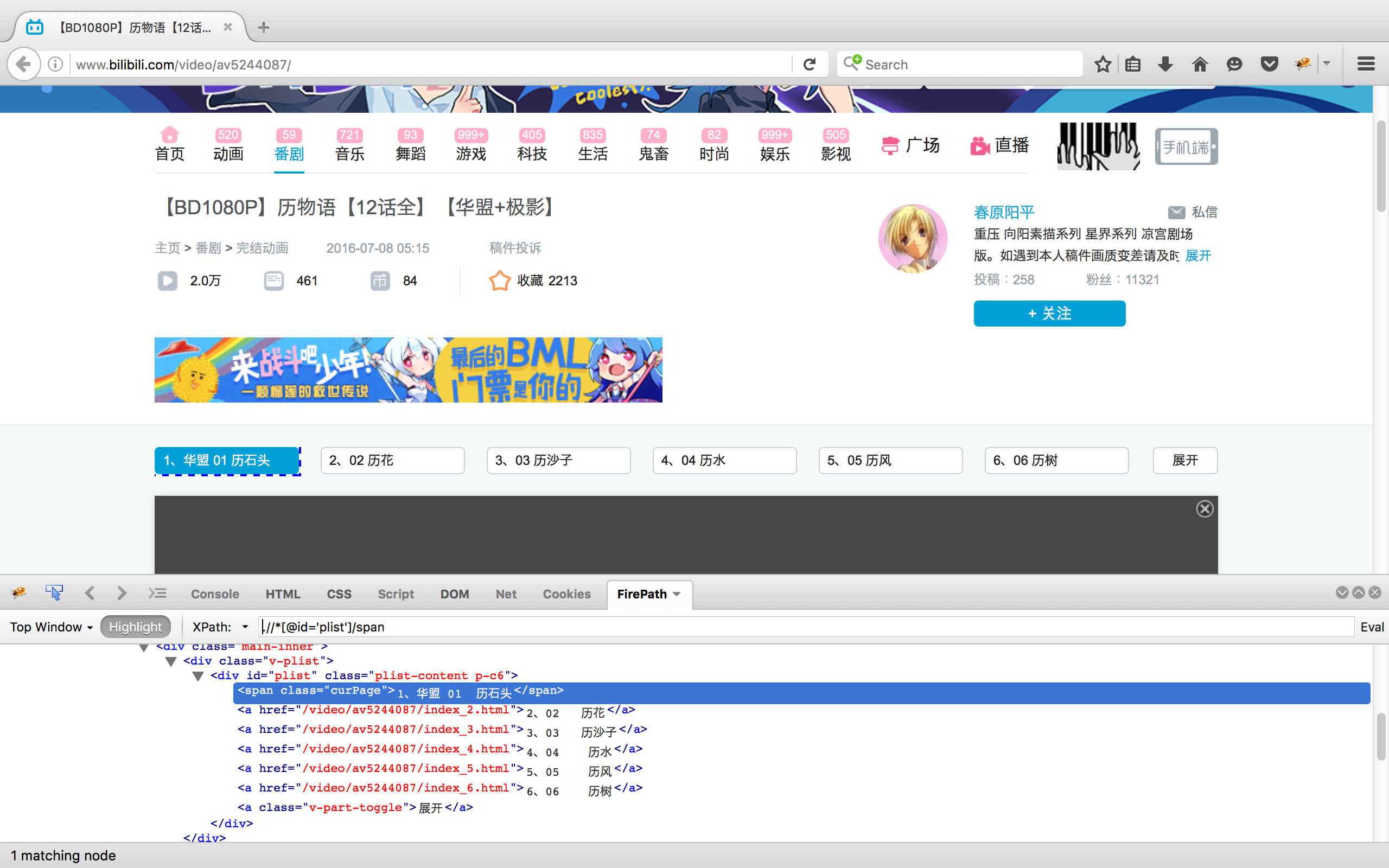Switch to the Console tab

click(214, 593)
